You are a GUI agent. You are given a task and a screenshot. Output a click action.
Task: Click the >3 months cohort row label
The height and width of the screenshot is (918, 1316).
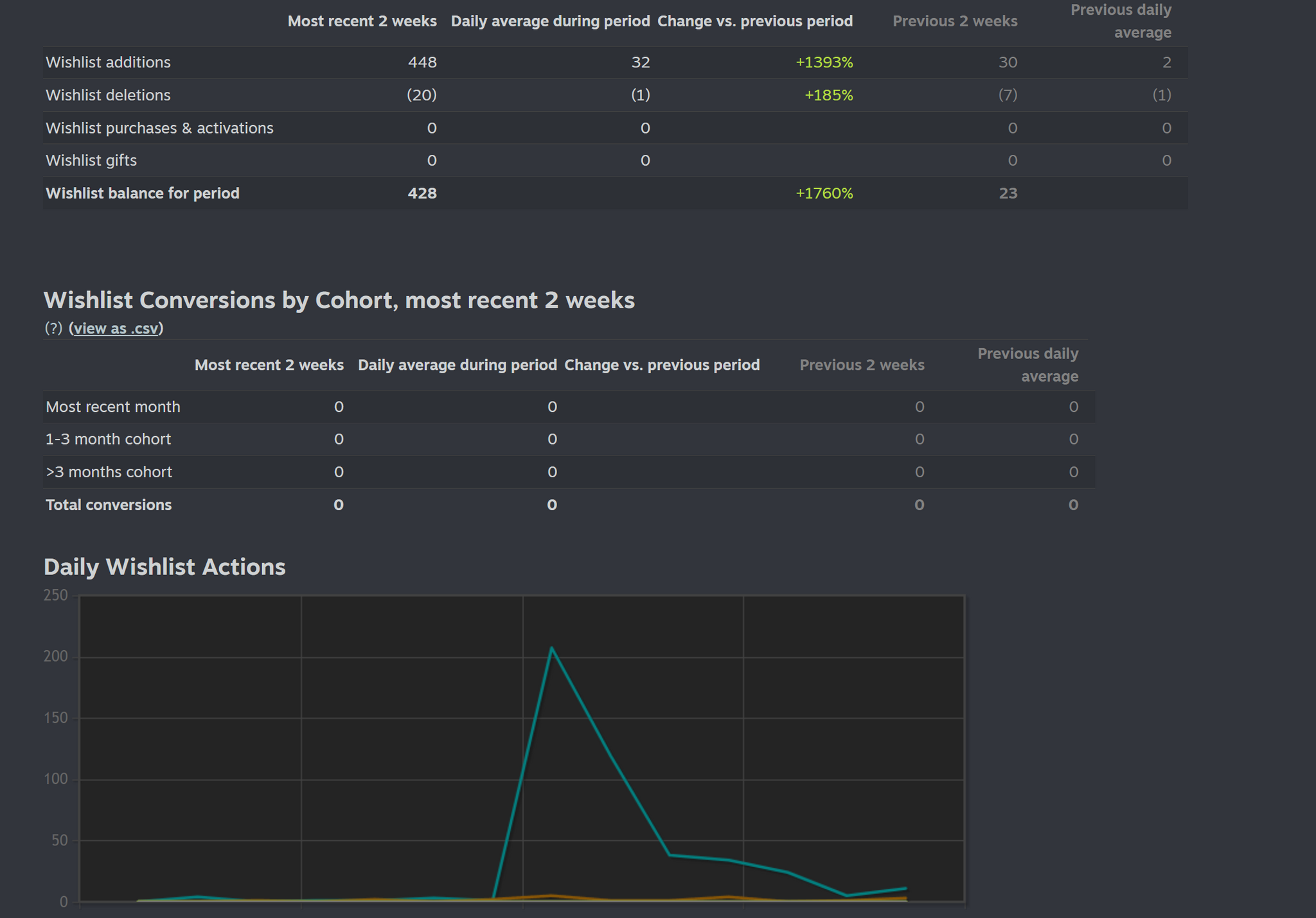[x=109, y=472]
